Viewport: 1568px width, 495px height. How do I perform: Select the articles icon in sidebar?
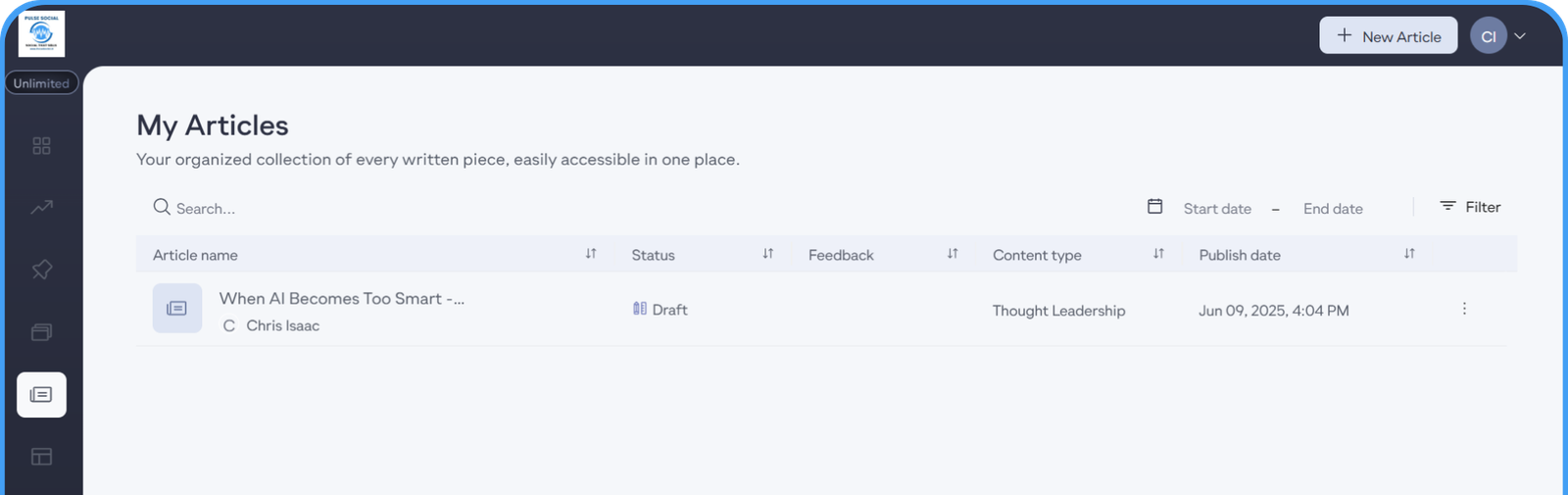(41, 395)
